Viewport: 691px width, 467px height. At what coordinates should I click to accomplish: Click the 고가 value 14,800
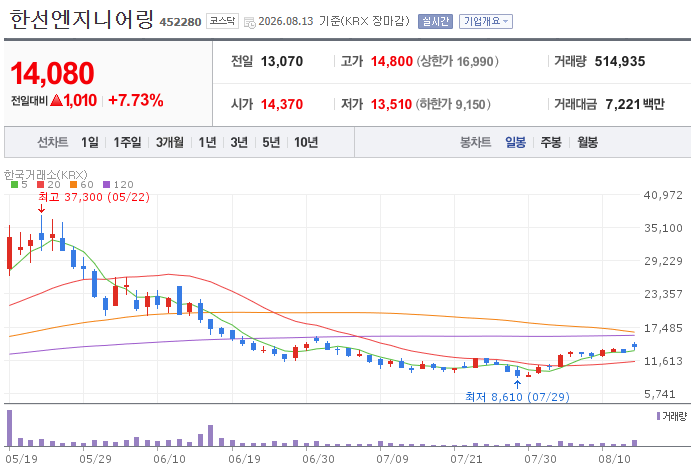(392, 61)
